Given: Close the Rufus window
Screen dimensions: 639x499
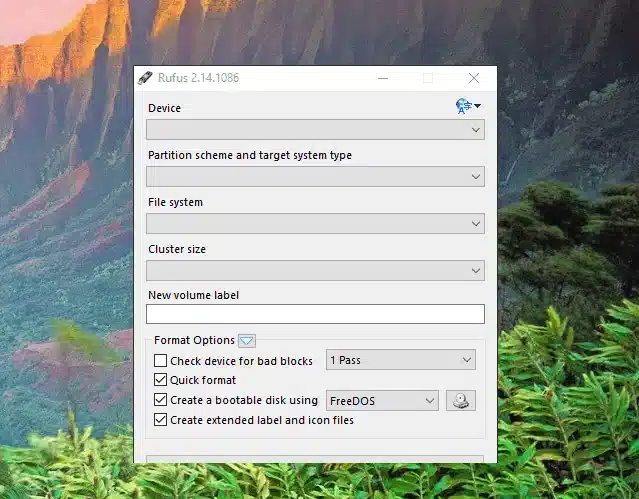Looking at the screenshot, I should point(474,78).
